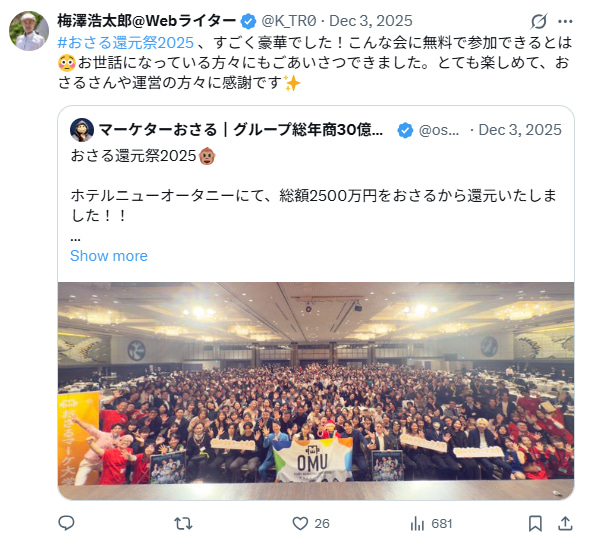Like the tweet with heart icon
Image resolution: width=590 pixels, height=543 pixels.
[x=300, y=523]
